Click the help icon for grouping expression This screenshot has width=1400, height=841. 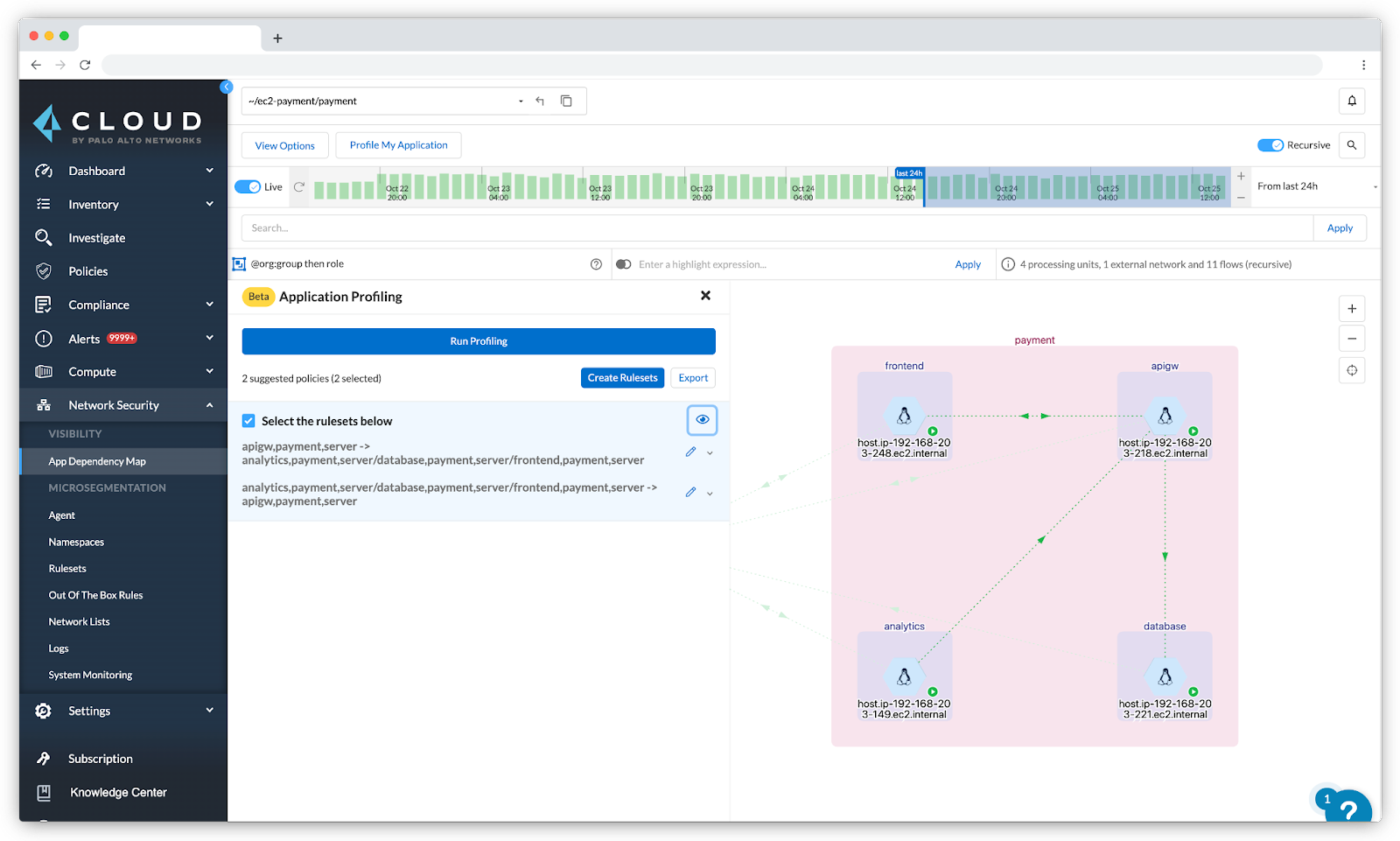(596, 264)
